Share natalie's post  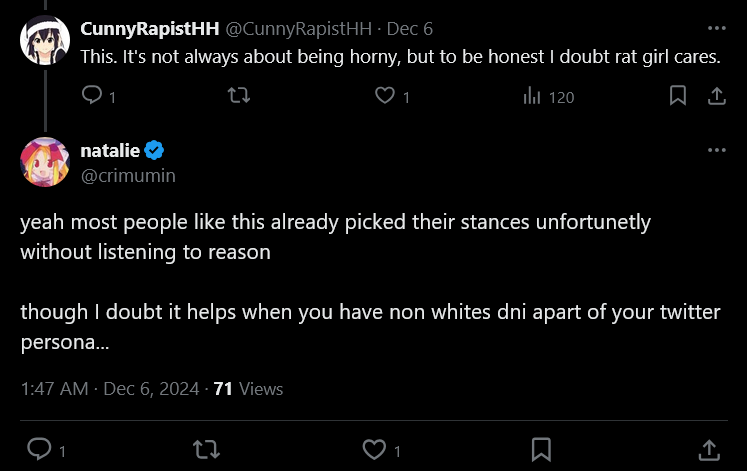(x=709, y=450)
